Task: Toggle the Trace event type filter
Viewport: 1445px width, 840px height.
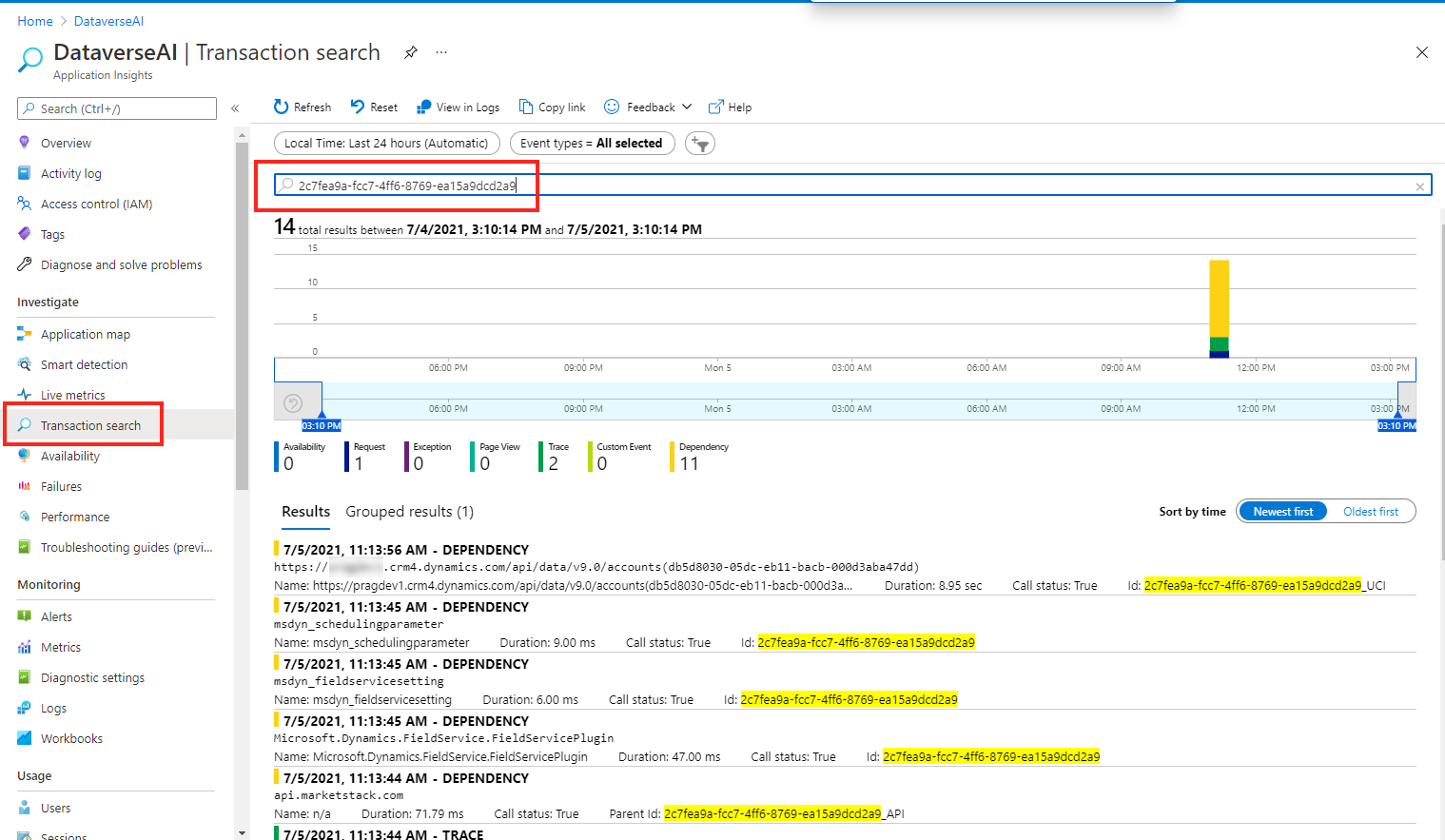Action: [556, 457]
